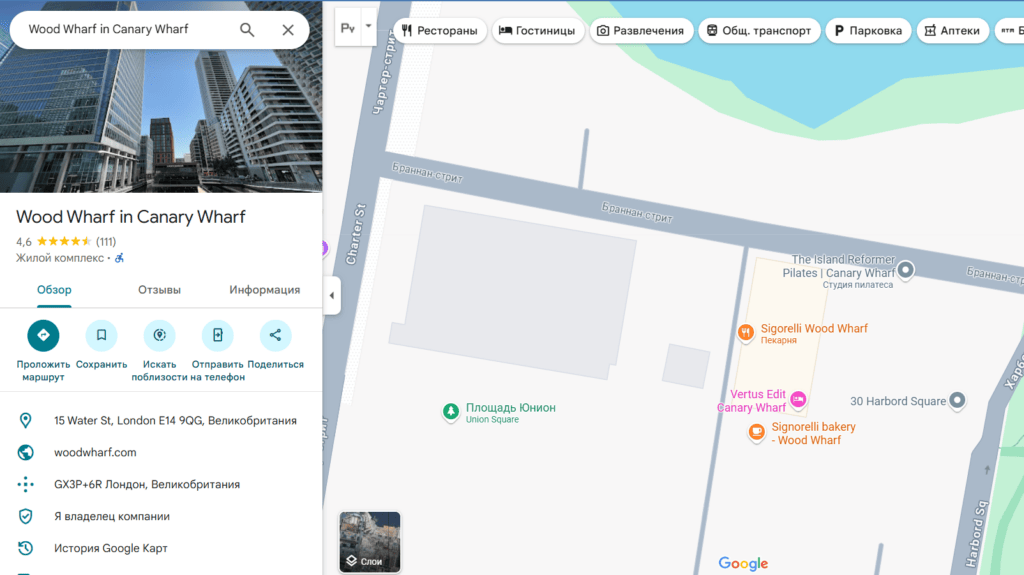Open the Информация tab
Viewport: 1024px width, 575px height.
[264, 289]
